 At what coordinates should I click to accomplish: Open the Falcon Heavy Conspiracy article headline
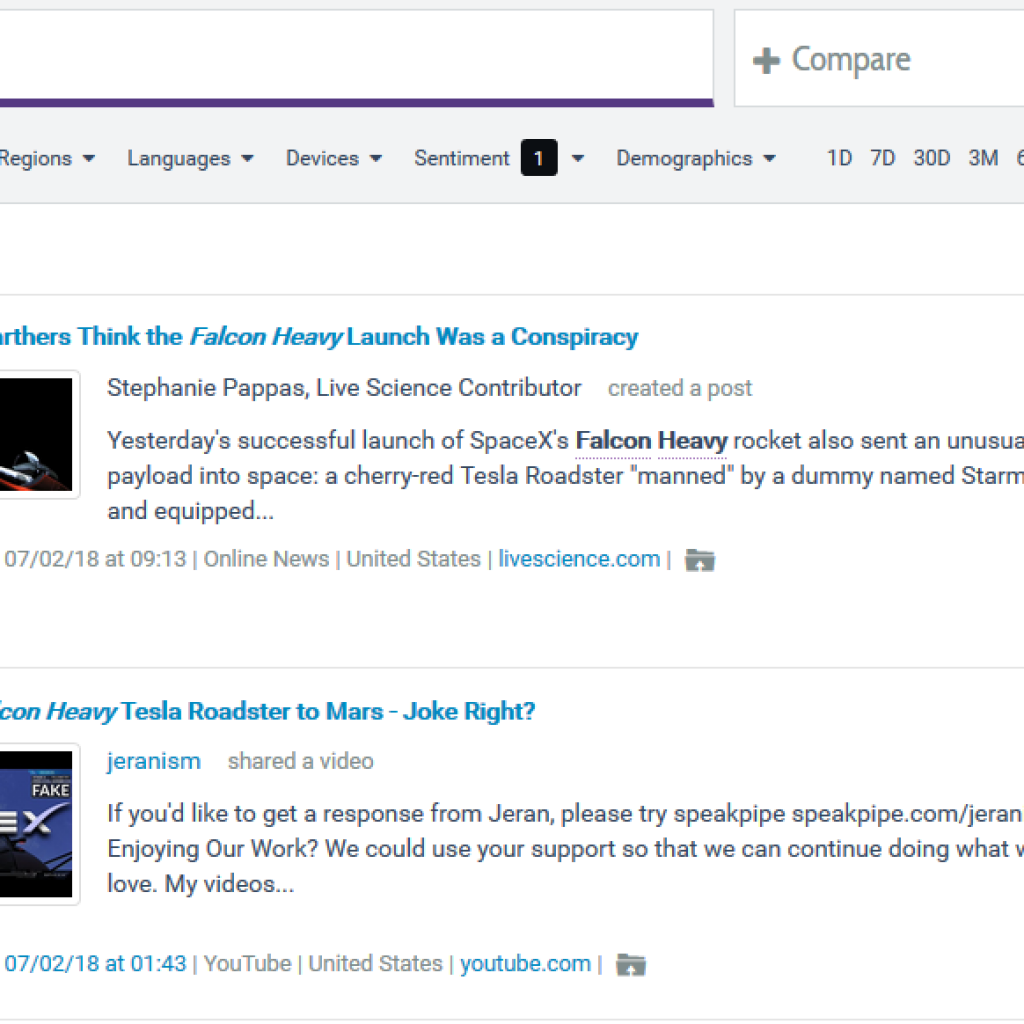(x=319, y=336)
